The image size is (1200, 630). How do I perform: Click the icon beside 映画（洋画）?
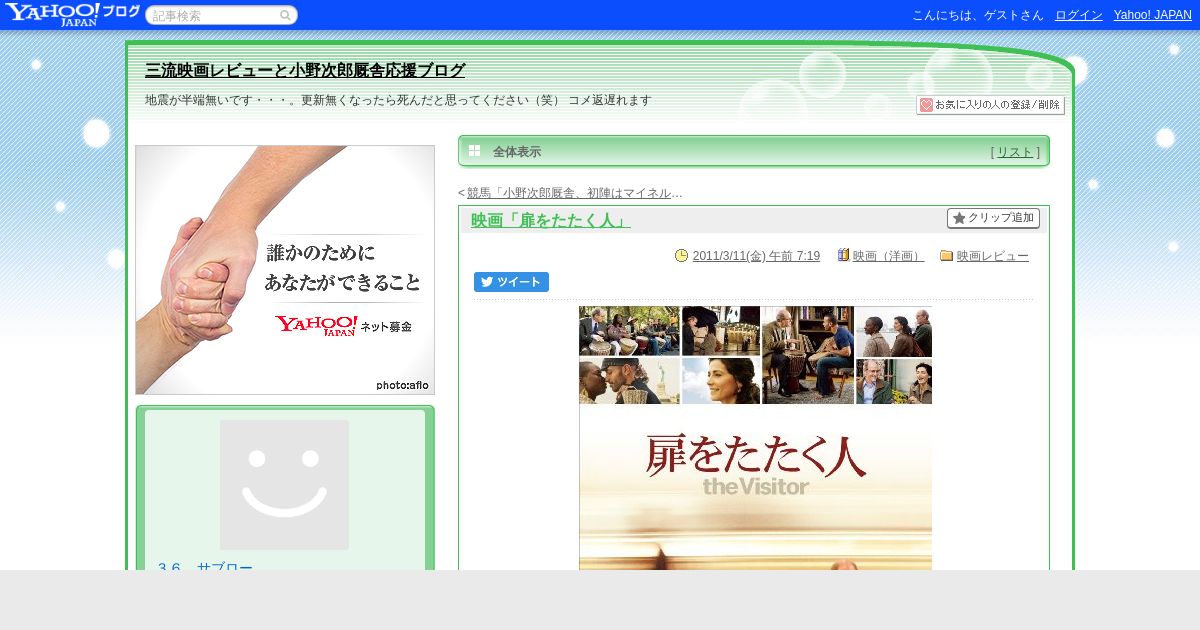844,255
